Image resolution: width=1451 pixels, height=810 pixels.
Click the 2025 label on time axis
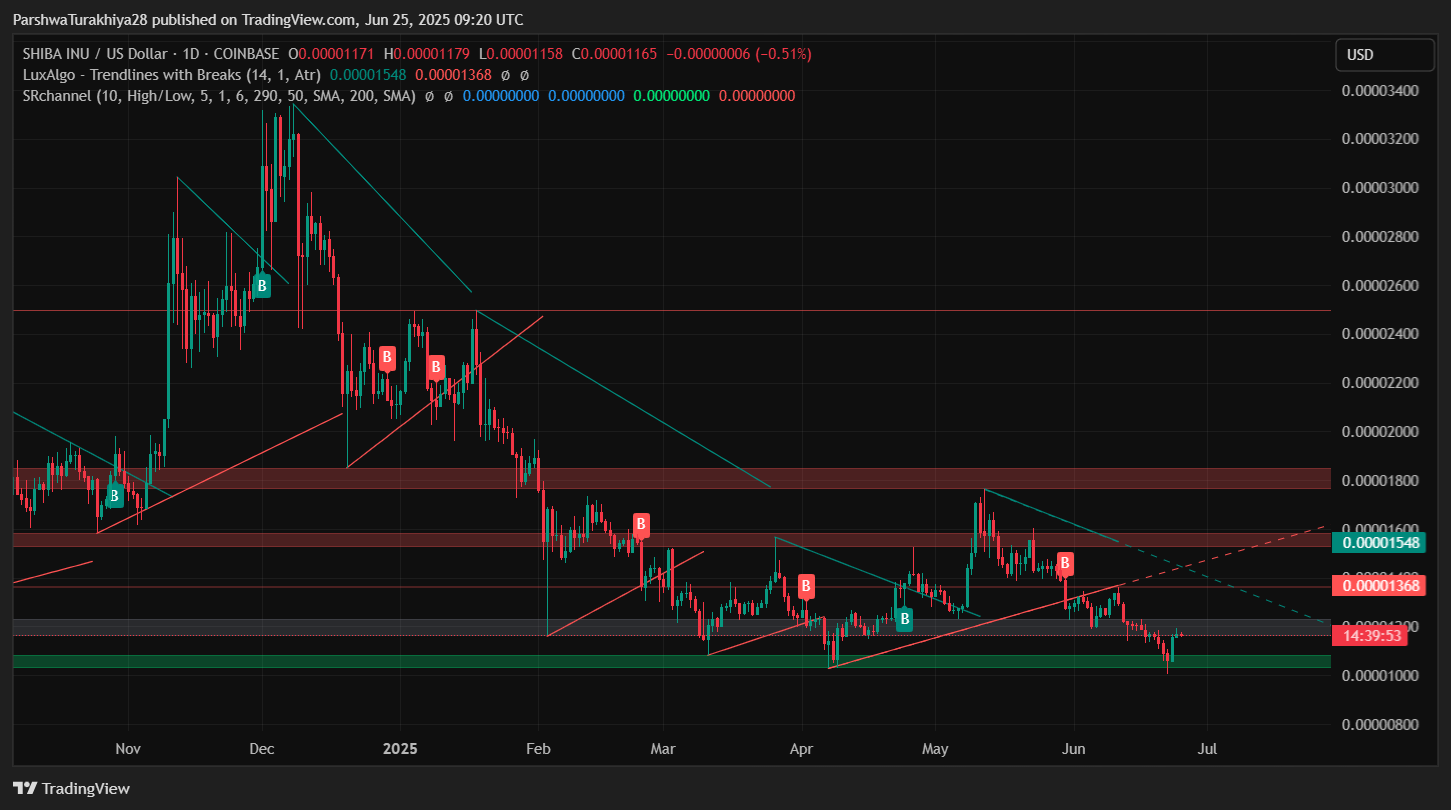(399, 748)
